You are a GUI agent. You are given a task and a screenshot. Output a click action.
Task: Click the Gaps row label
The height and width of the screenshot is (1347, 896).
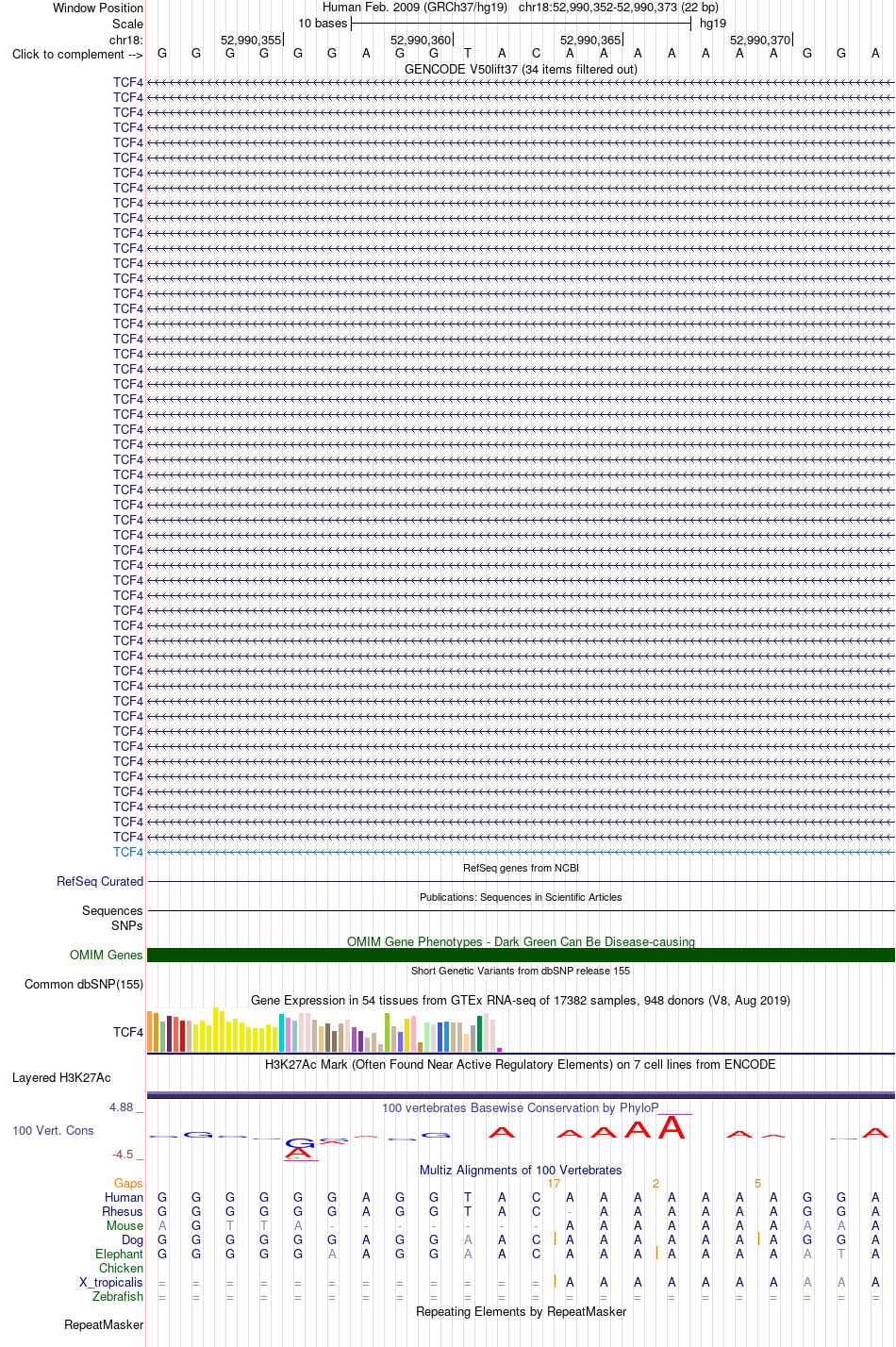(x=128, y=1183)
